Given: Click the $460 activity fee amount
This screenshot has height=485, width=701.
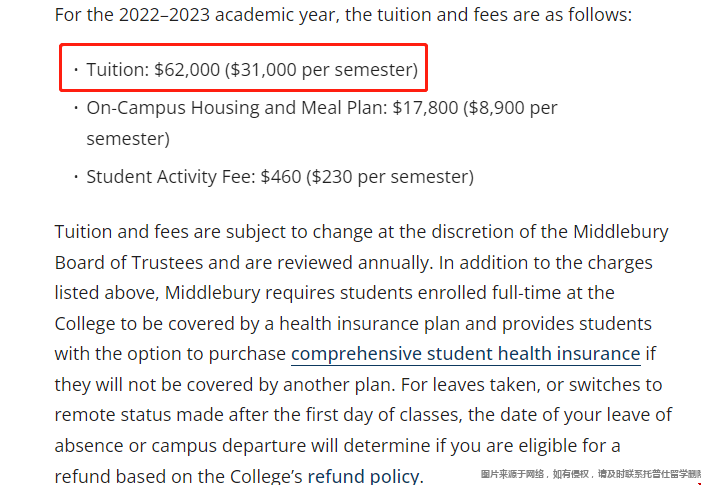Looking at the screenshot, I should point(281,177).
